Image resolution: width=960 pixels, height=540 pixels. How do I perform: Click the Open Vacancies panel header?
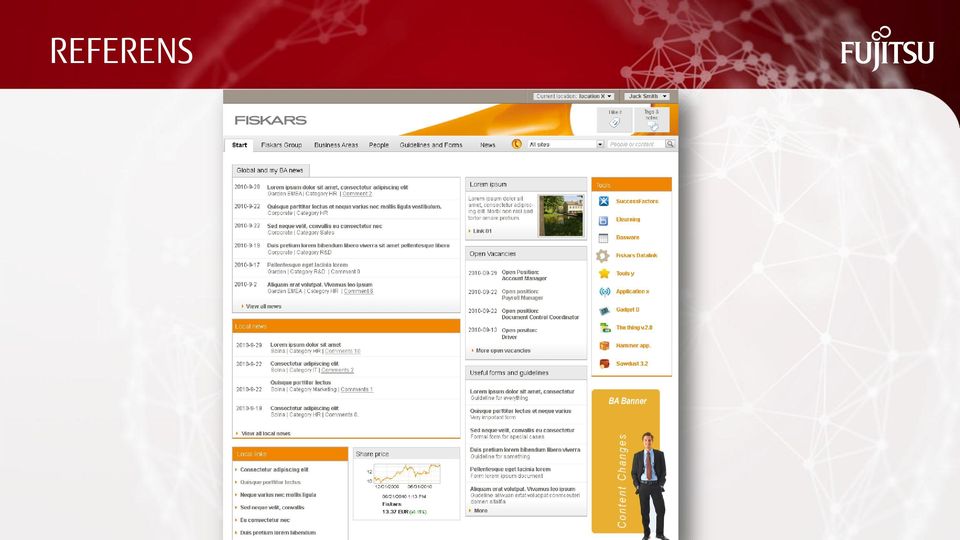click(x=526, y=253)
